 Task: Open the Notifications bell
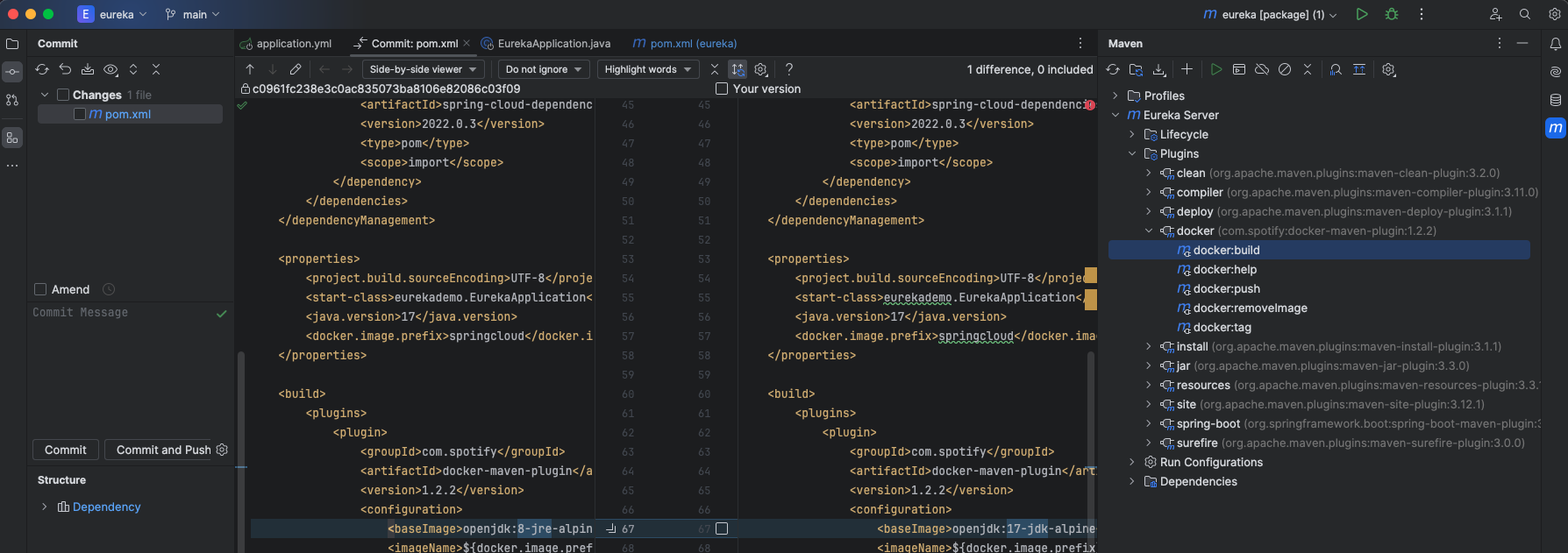pos(1556,44)
